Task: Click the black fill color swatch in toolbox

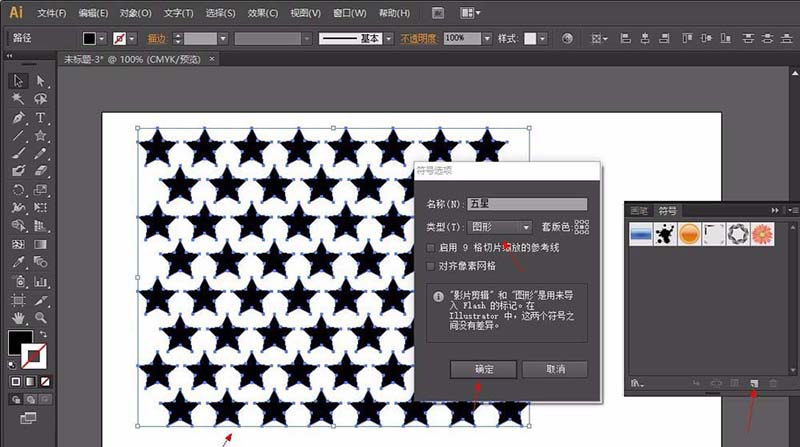Action: click(x=19, y=342)
